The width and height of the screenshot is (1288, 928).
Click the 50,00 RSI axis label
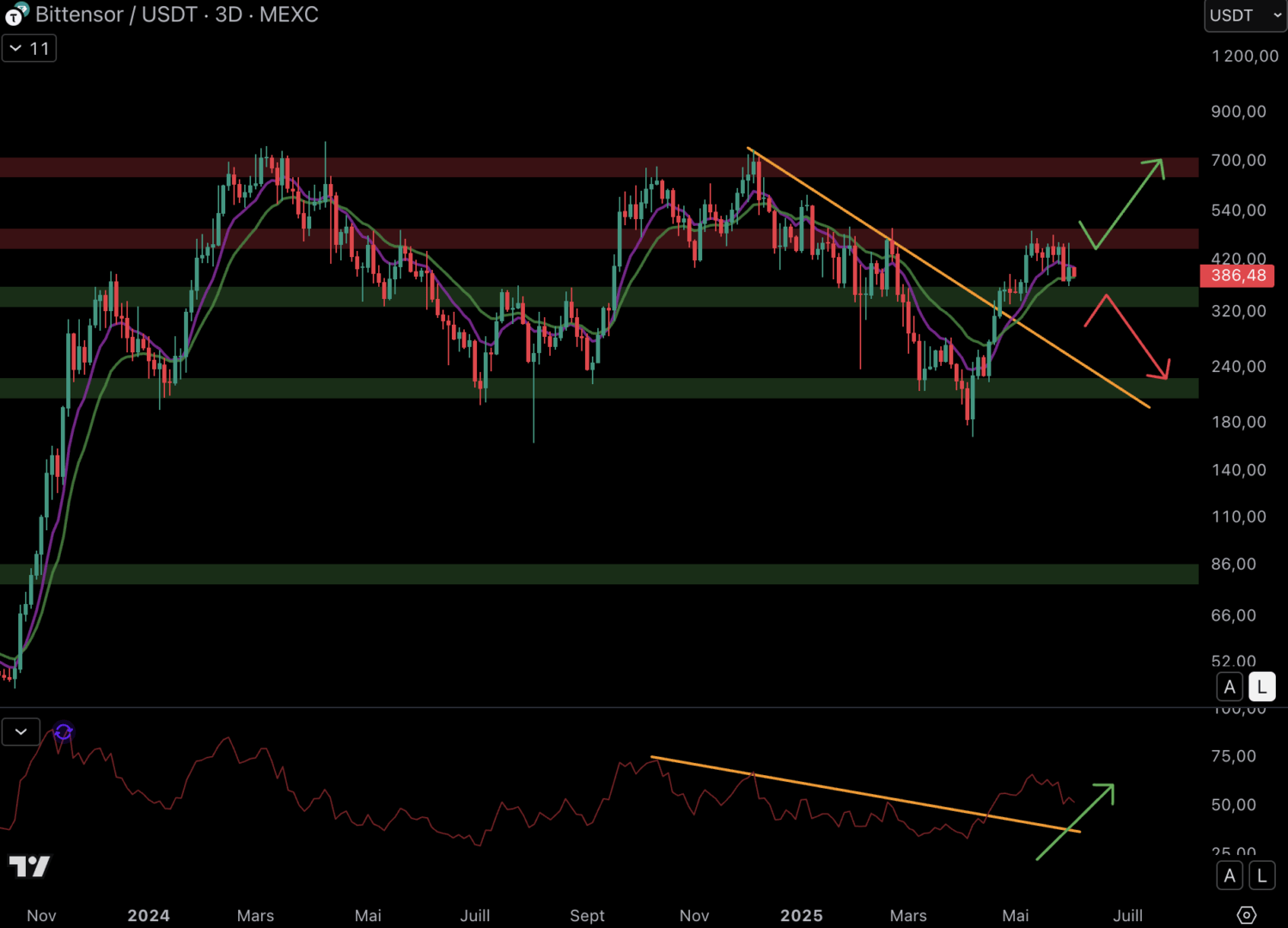point(1233,805)
